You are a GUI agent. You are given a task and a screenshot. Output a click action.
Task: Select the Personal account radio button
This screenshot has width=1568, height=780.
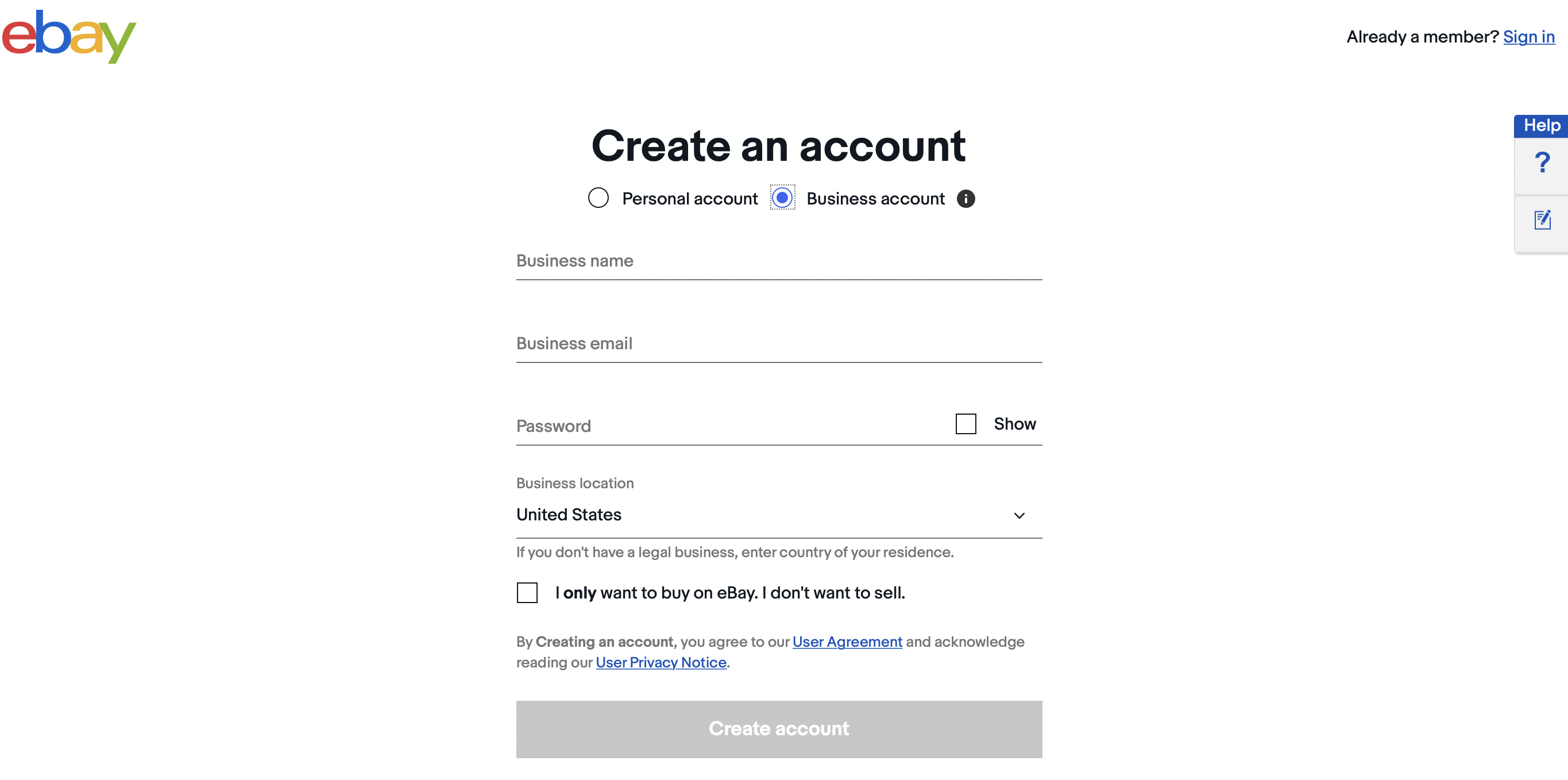[598, 198]
